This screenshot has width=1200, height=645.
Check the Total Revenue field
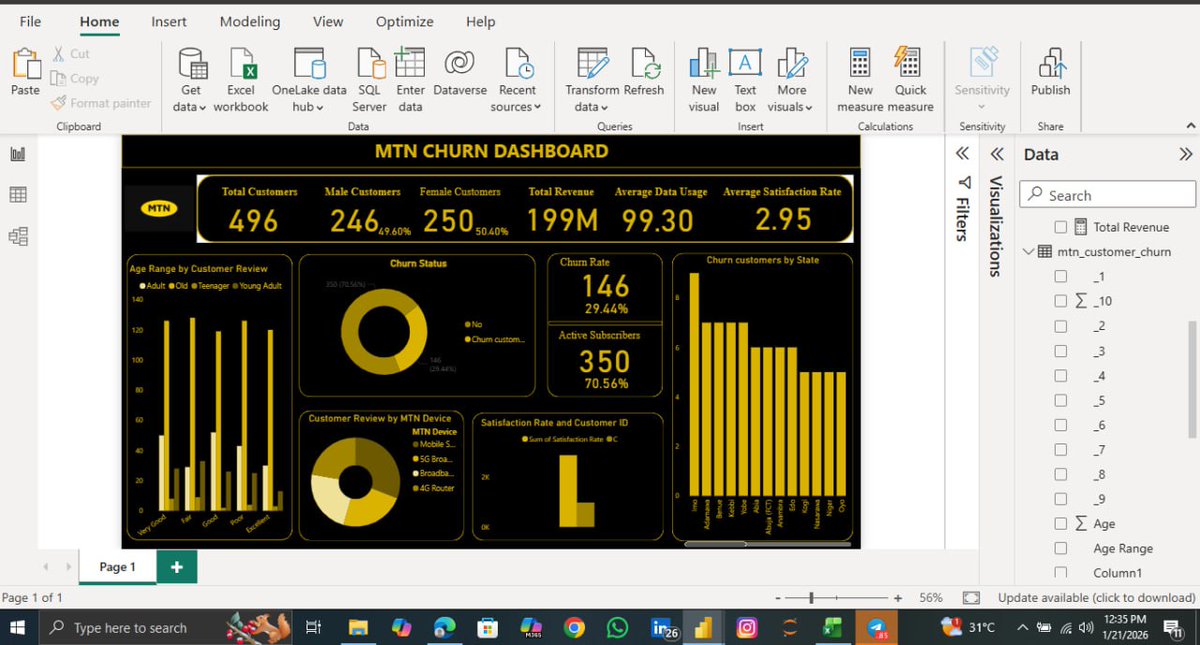point(1061,227)
